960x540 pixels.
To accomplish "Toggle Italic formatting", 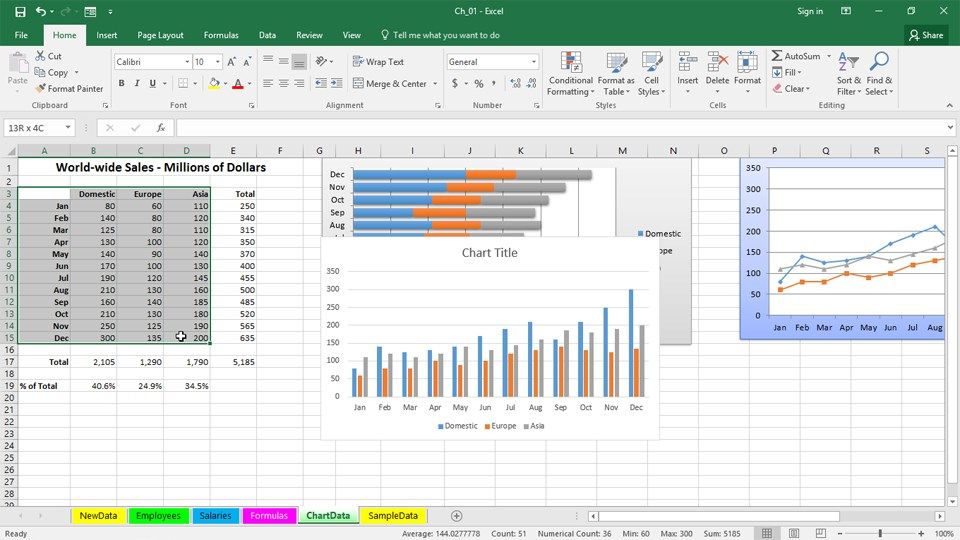I will [137, 83].
